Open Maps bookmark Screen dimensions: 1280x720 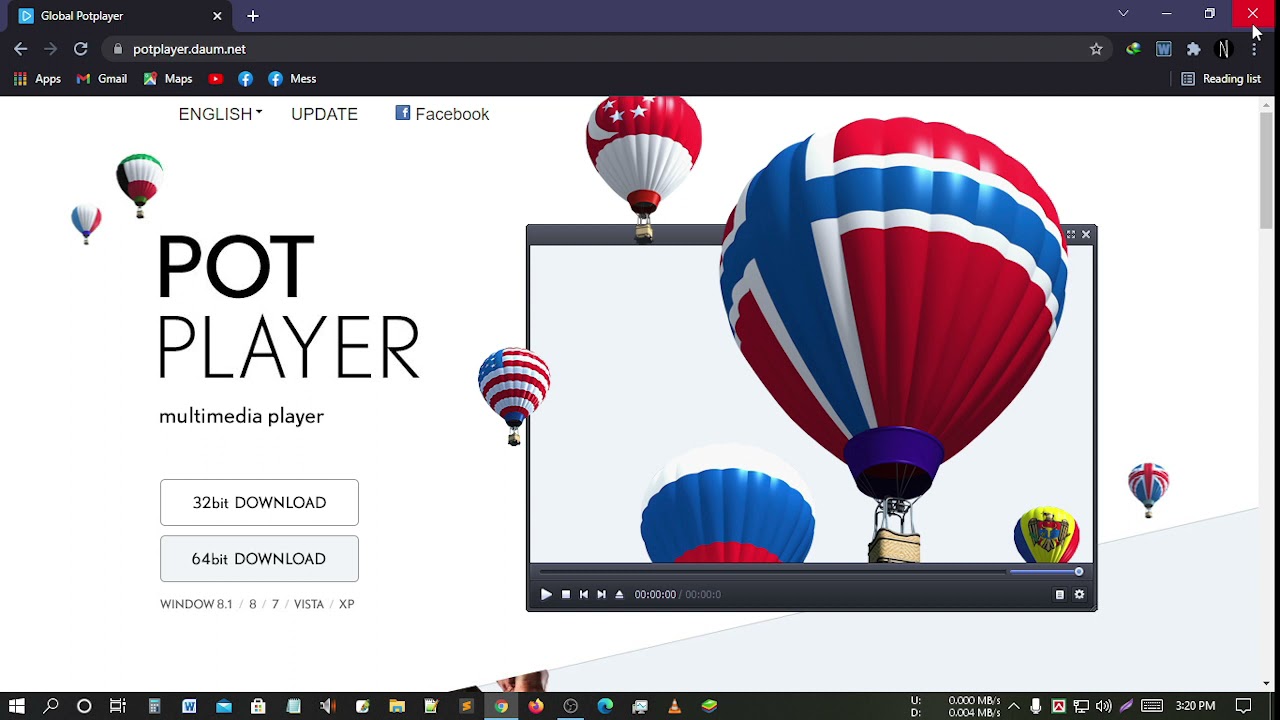pos(168,79)
